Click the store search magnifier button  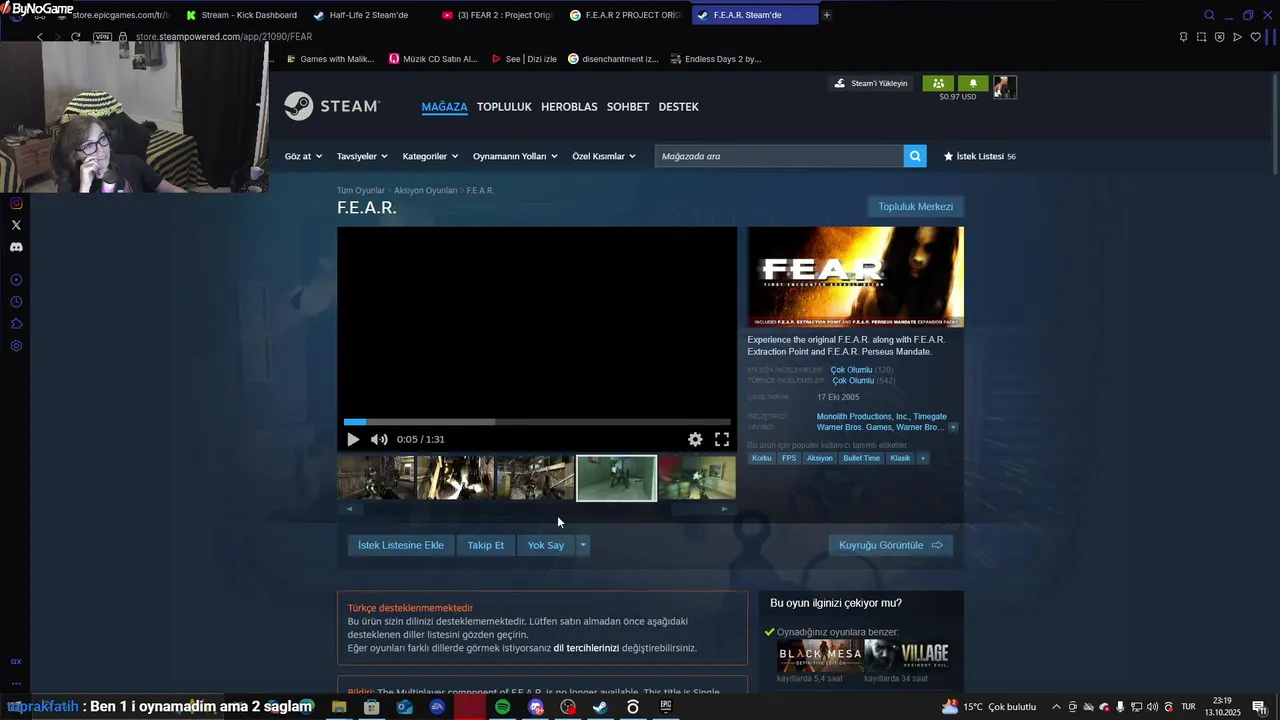tap(915, 156)
